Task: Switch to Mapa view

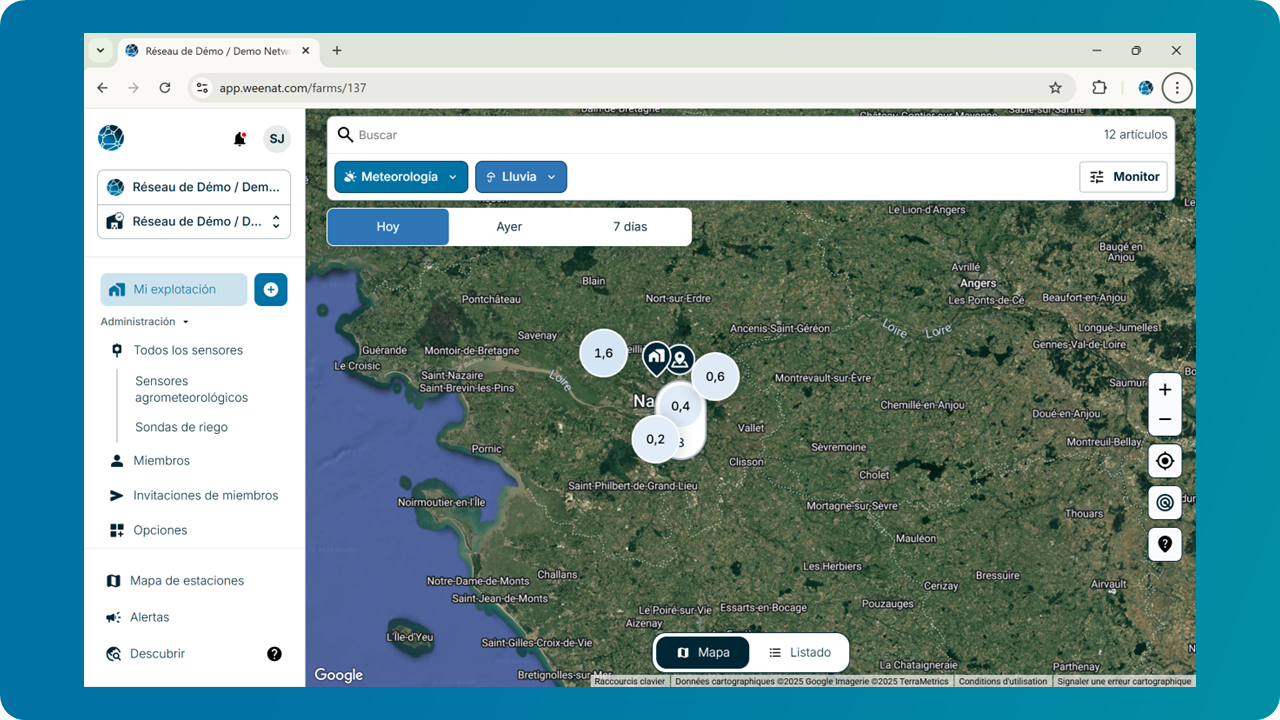Action: [x=702, y=653]
